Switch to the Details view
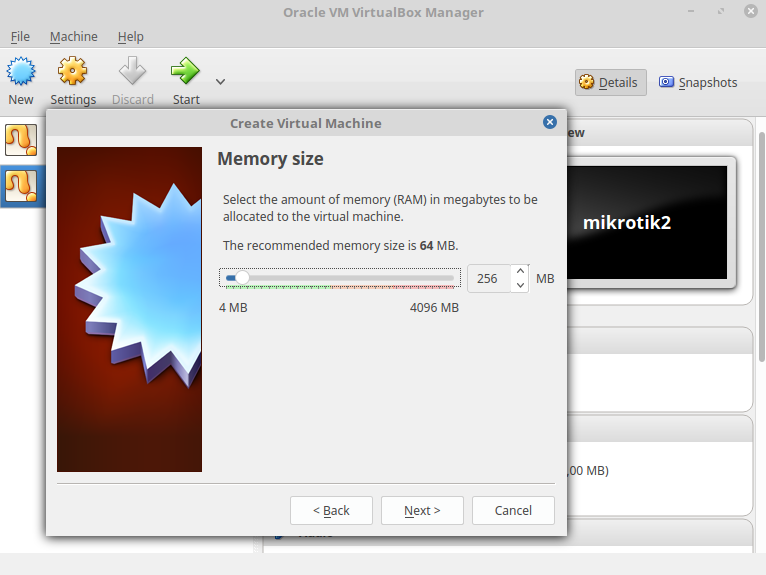766x575 pixels. coord(610,83)
